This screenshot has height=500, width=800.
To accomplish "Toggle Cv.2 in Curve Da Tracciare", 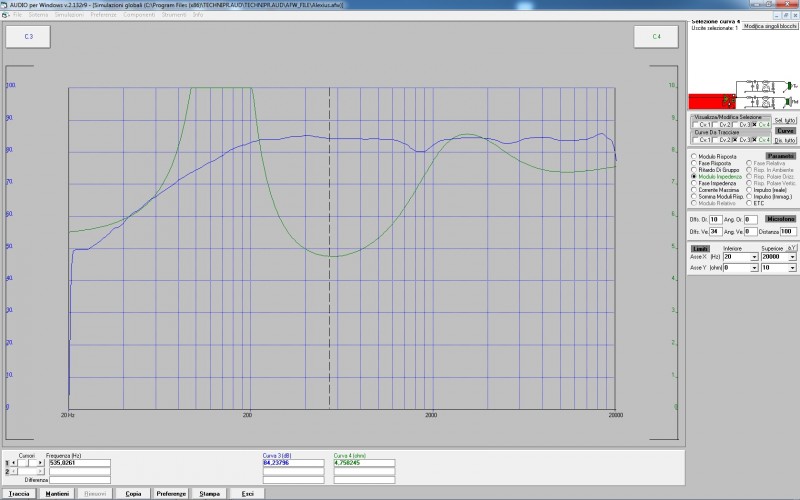I will [722, 140].
